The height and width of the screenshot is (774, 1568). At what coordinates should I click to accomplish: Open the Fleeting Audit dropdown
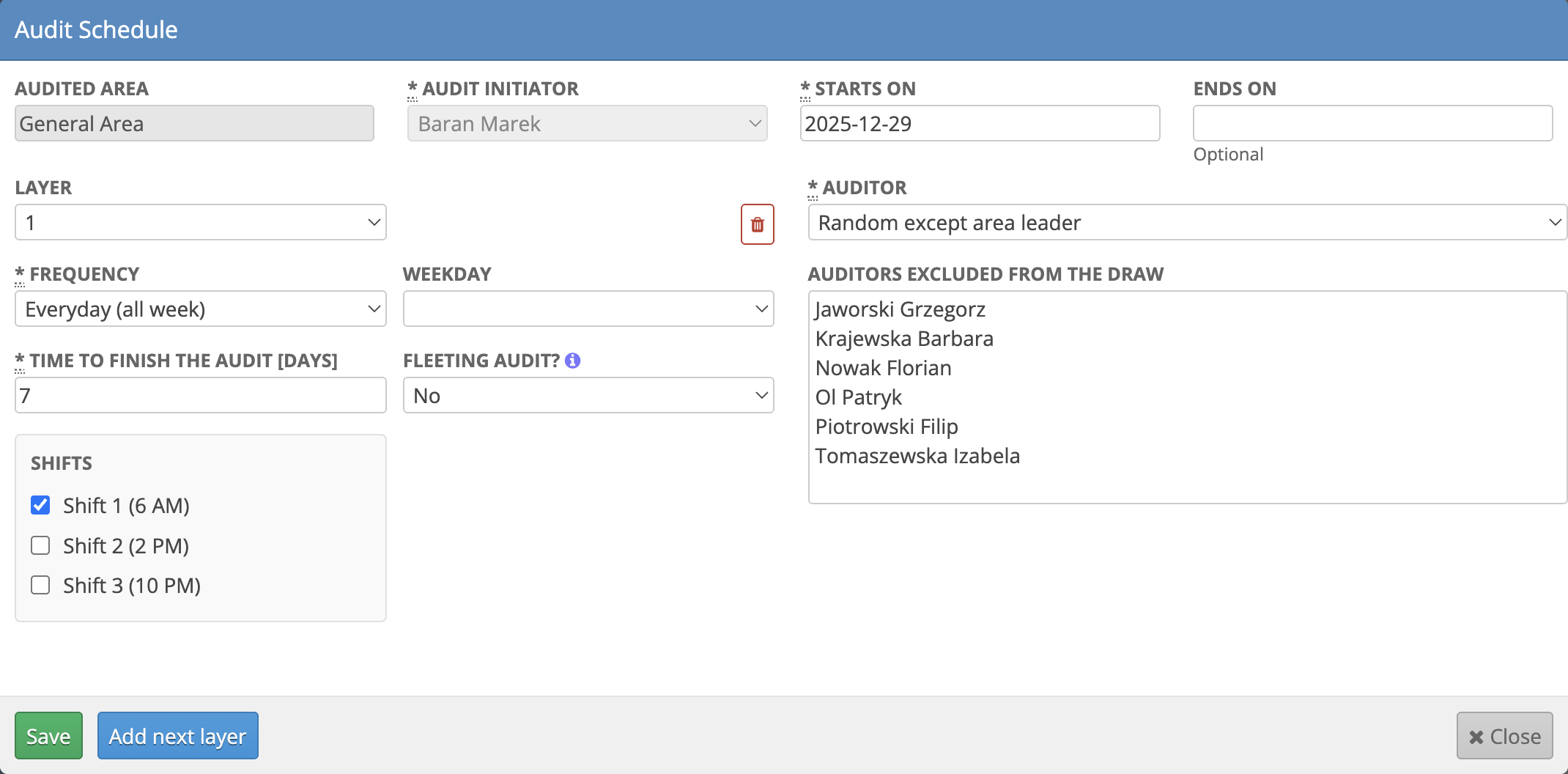588,395
